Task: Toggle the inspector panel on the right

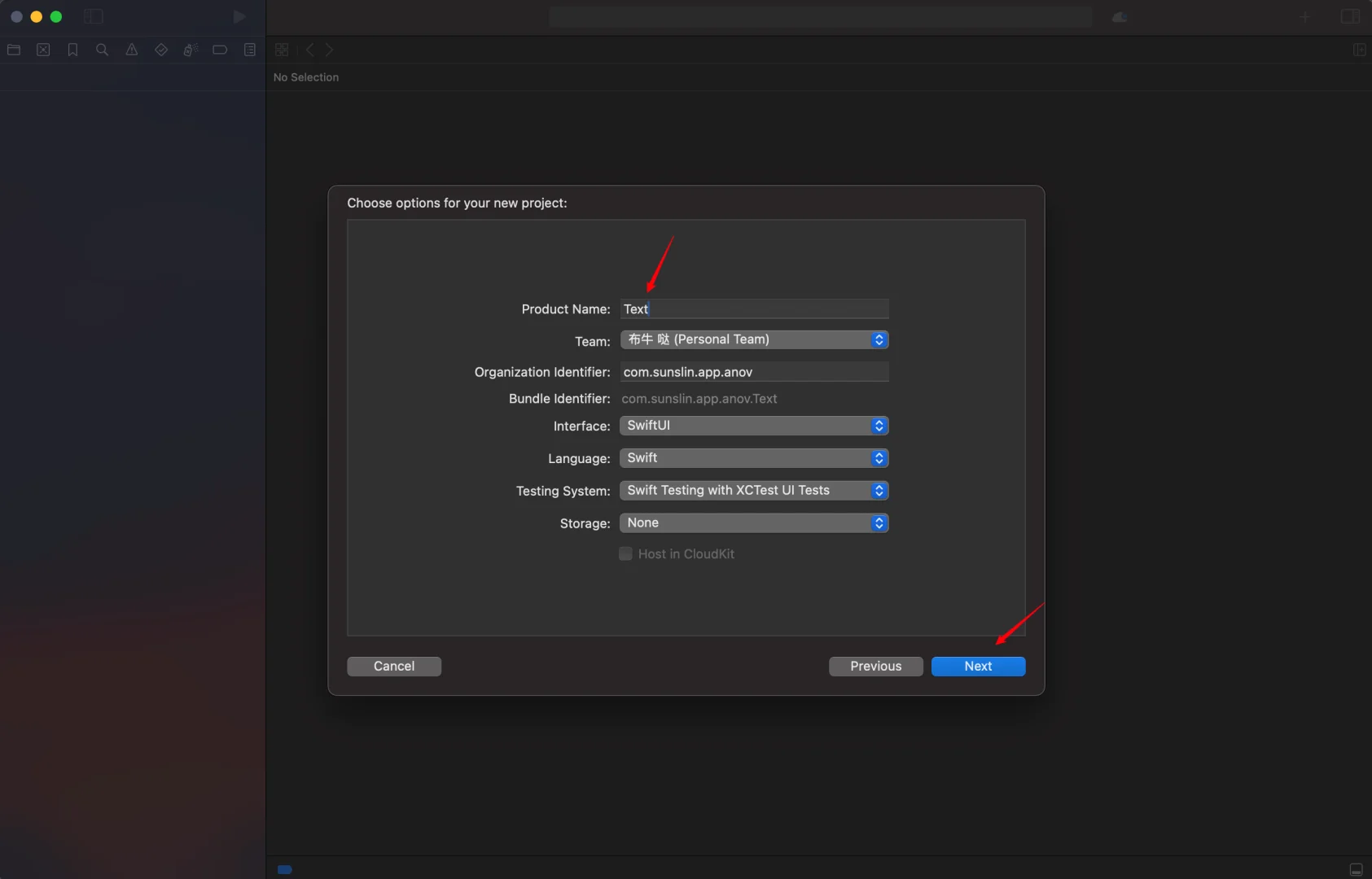Action: [1350, 16]
